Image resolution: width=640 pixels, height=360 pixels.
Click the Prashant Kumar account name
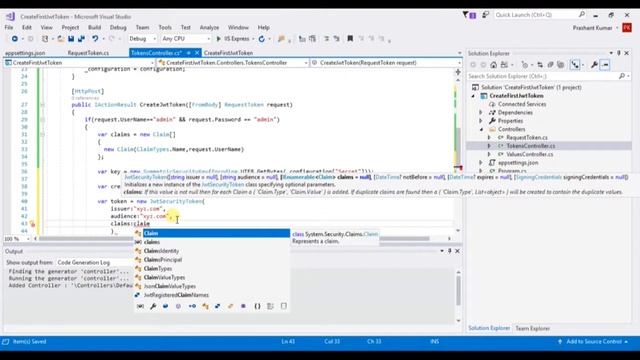click(592, 28)
